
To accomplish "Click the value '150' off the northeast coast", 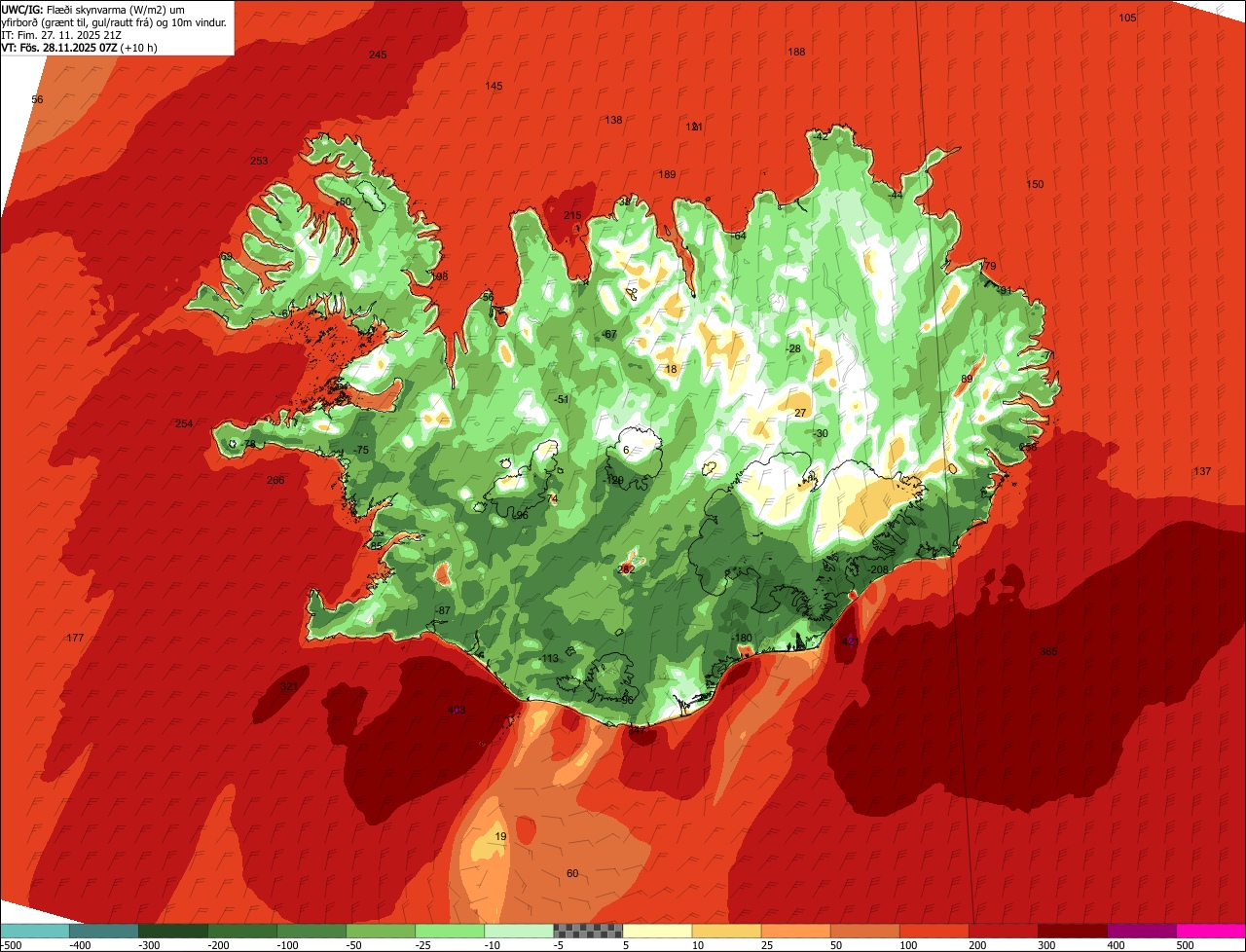I will click(1035, 184).
